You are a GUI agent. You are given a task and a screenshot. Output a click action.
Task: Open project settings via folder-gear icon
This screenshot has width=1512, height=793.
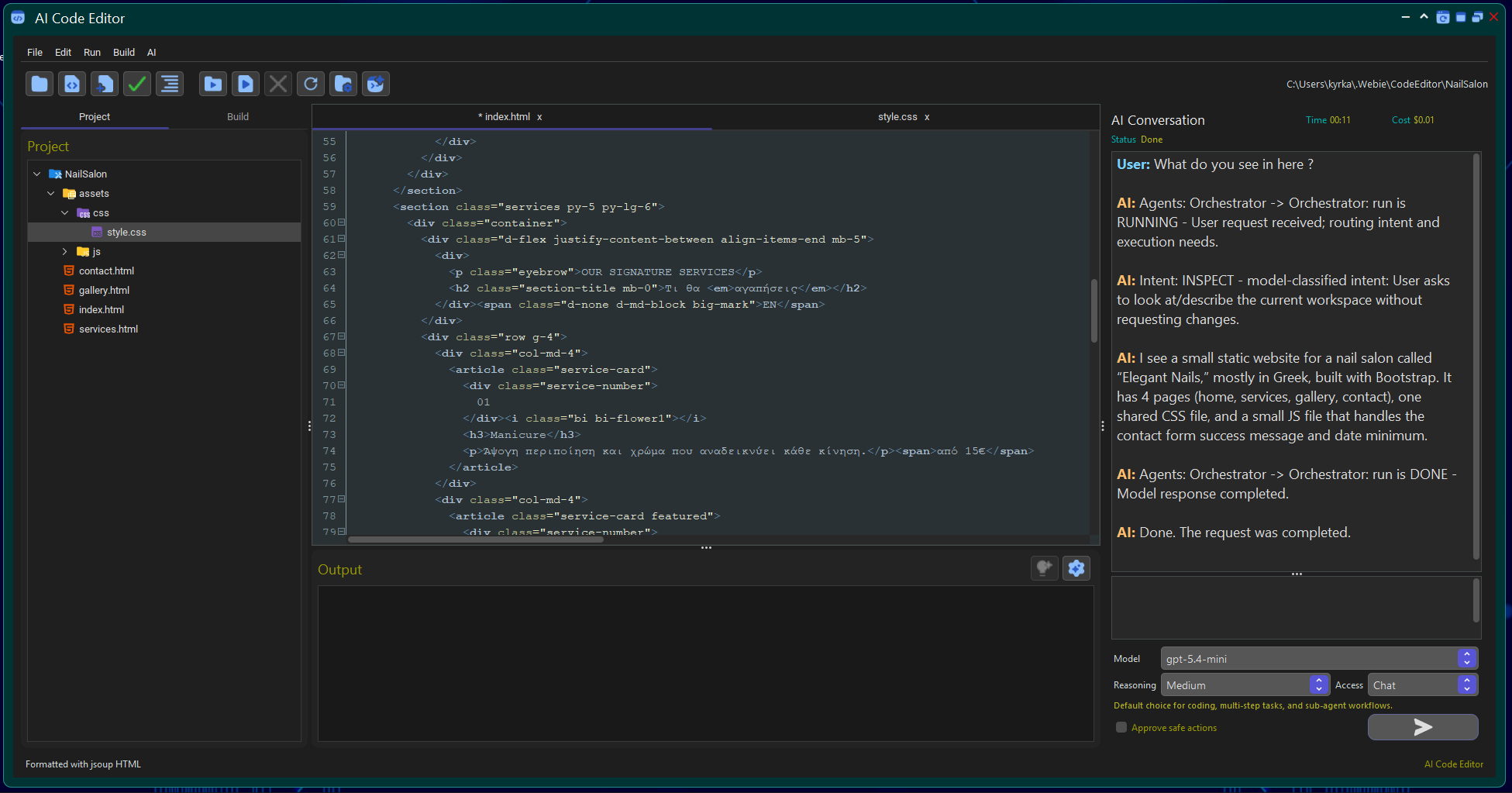tap(343, 84)
